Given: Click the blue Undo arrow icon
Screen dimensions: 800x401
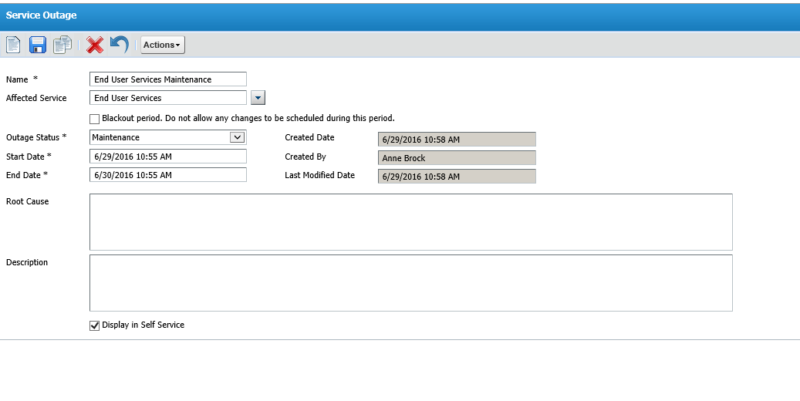Looking at the screenshot, I should coord(119,44).
